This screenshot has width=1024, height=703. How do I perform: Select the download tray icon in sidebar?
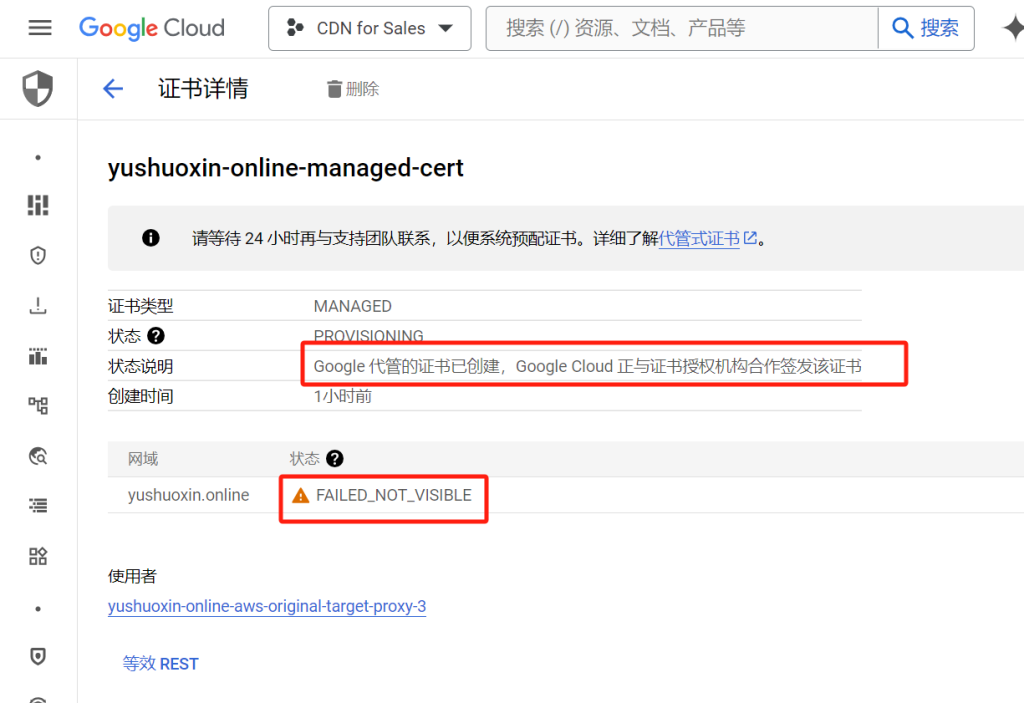pyautogui.click(x=38, y=306)
